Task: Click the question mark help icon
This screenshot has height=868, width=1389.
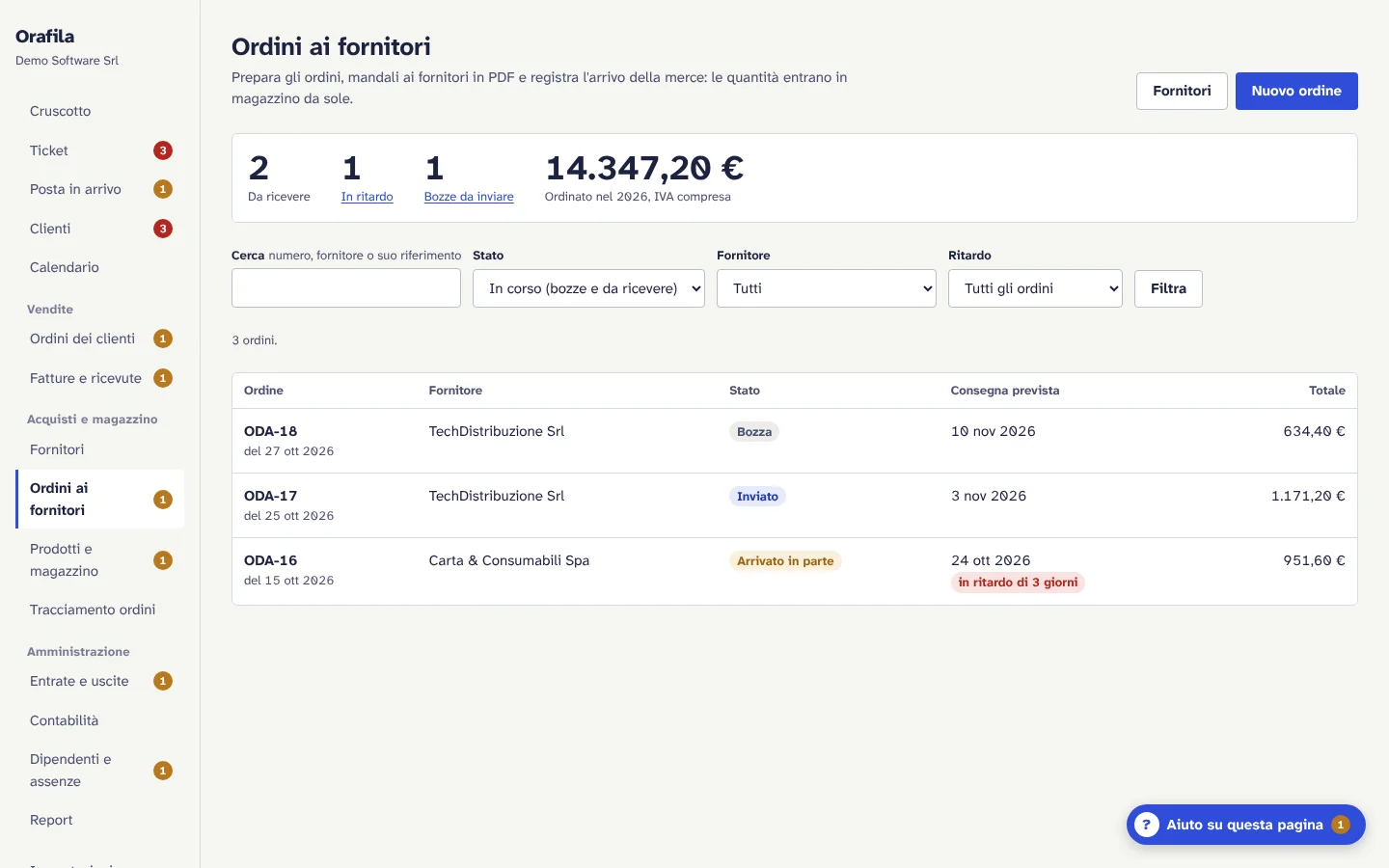Action: click(x=1146, y=825)
